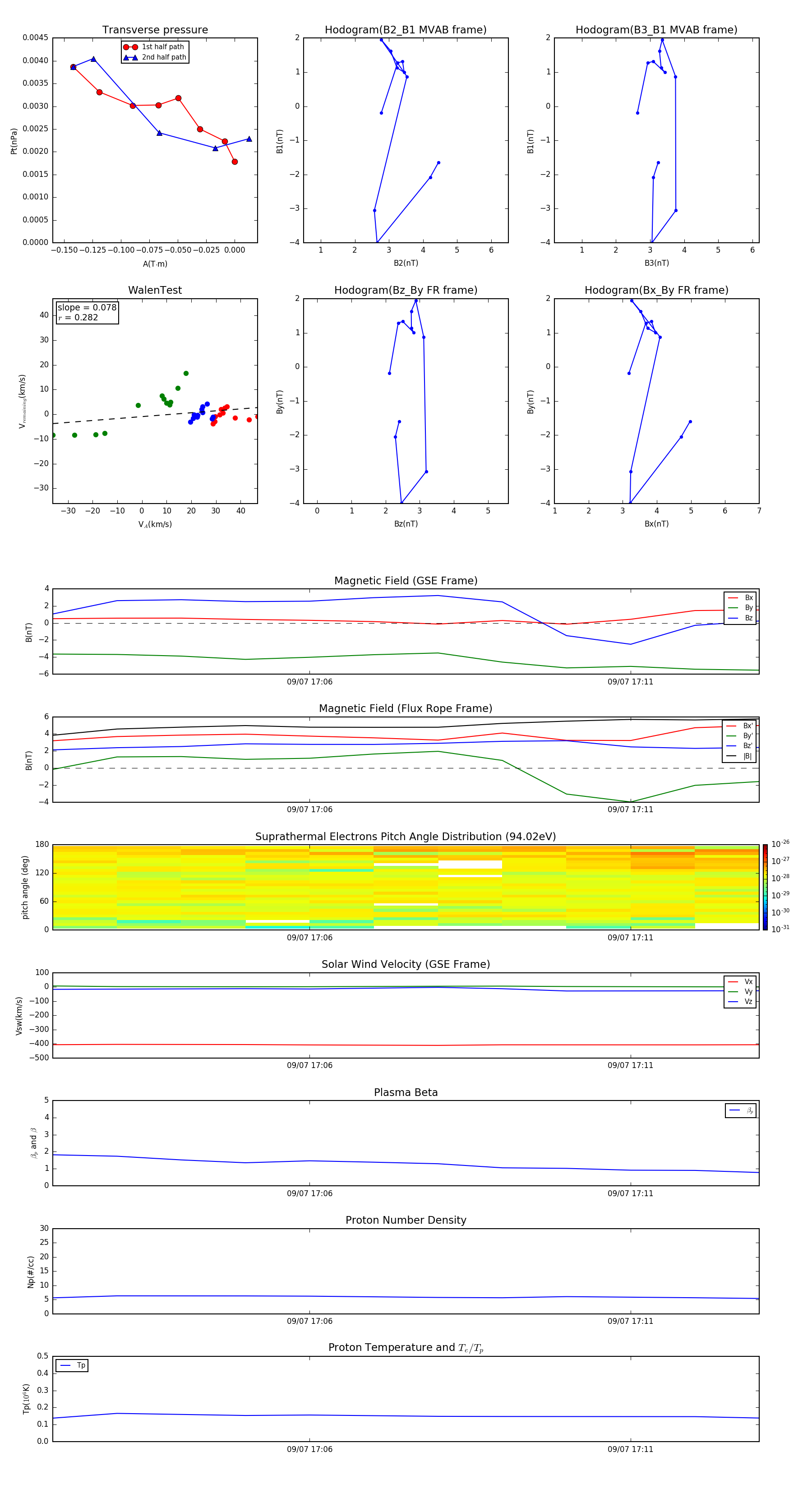
Task: Click the "slope = 0.078" annotation
Action: pyautogui.click(x=87, y=308)
